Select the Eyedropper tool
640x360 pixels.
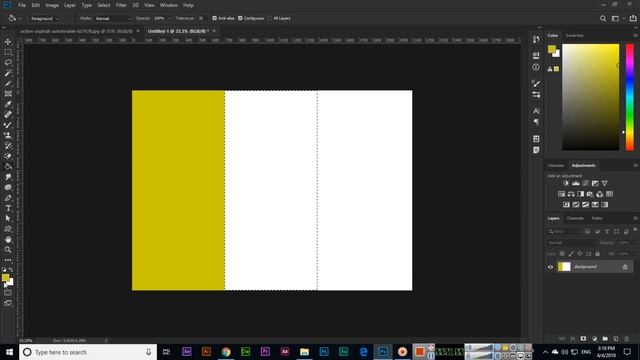coord(8,104)
